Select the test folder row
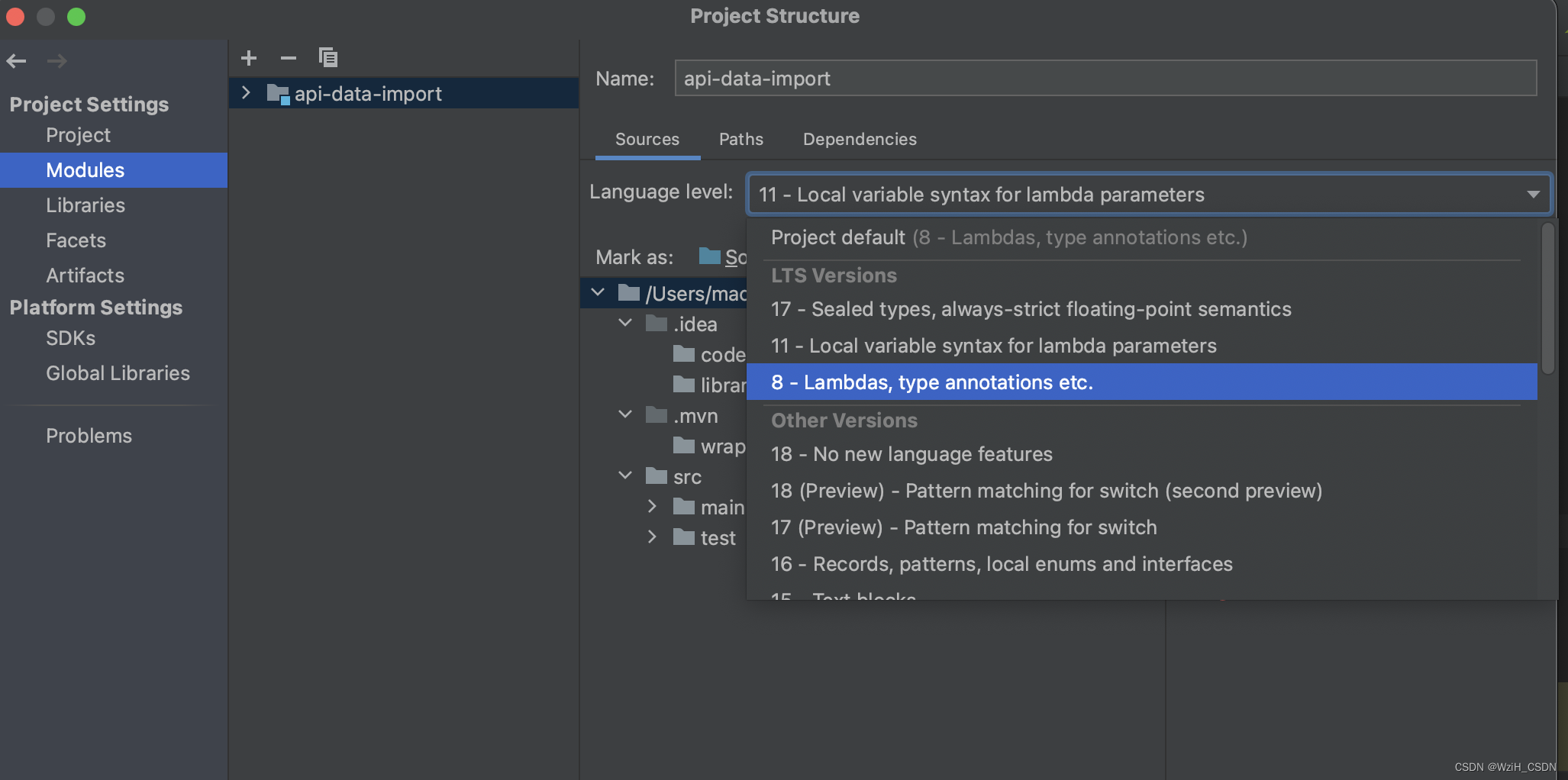Viewport: 1568px width, 780px height. [x=664, y=537]
